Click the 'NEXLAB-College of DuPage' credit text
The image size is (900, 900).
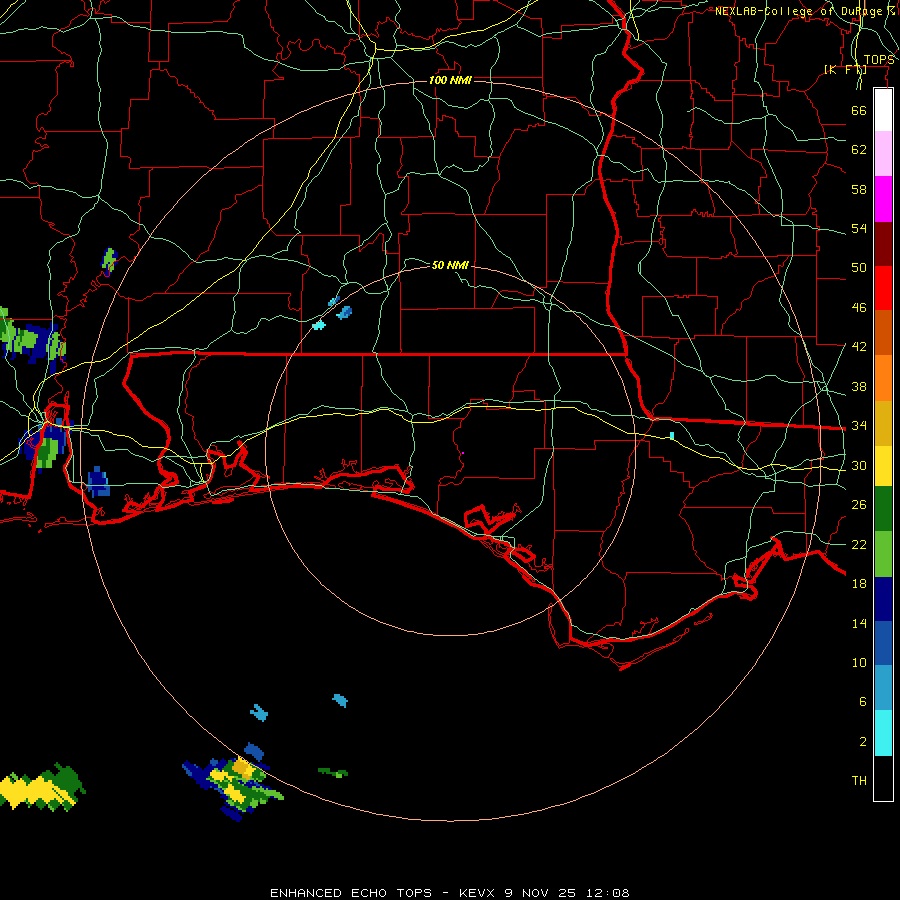tap(801, 11)
